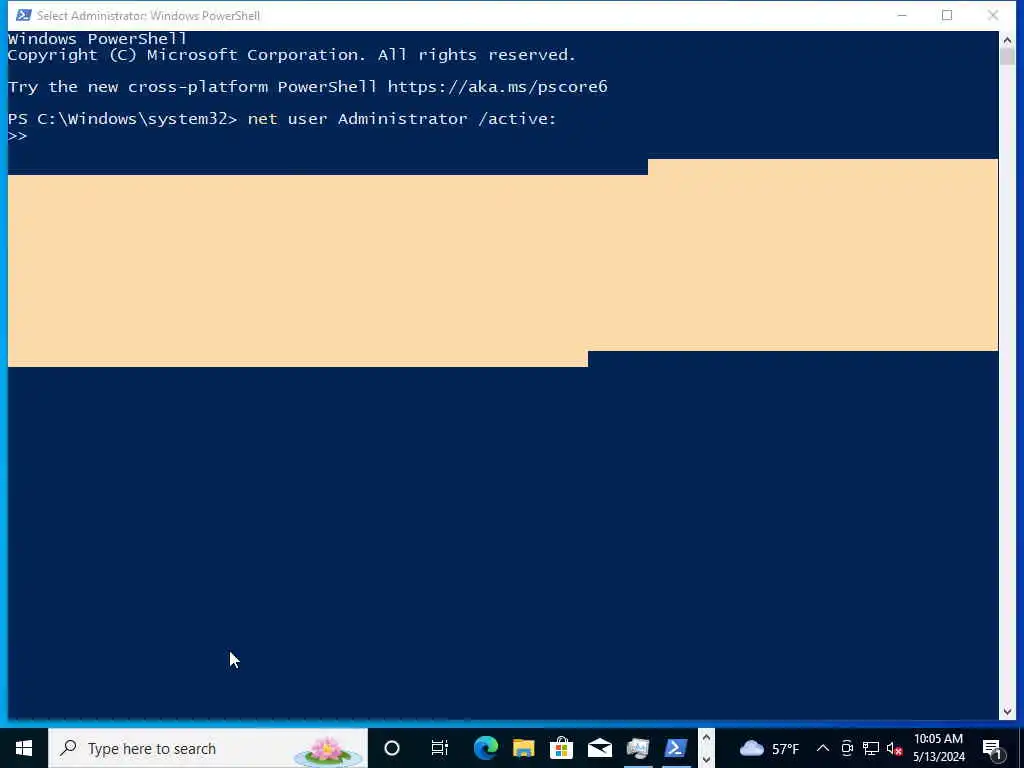Open Microsoft Store from the taskbar
The height and width of the screenshot is (768, 1024).
[562, 748]
